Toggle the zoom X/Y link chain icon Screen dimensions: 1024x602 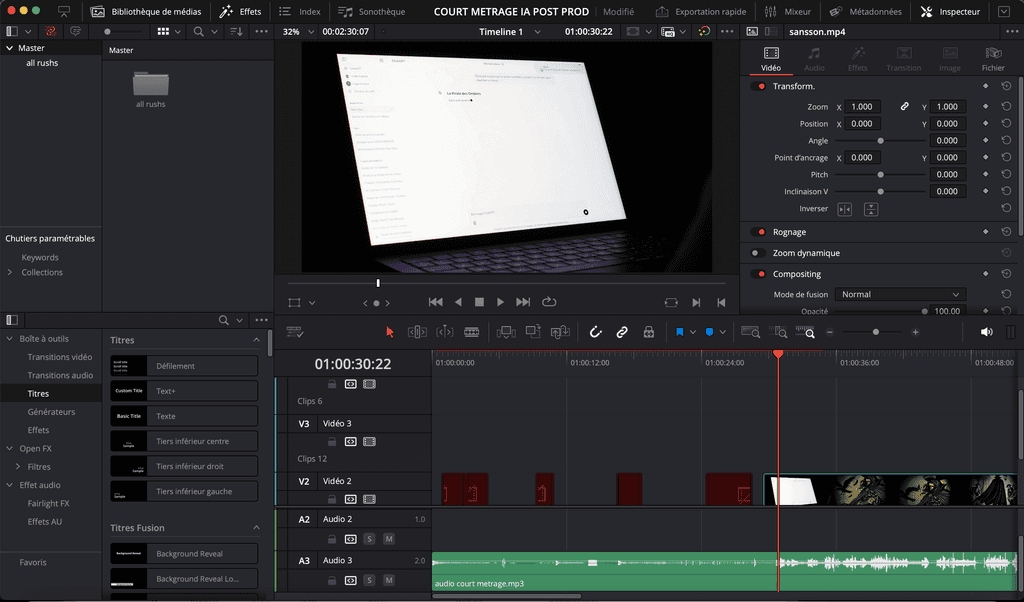(x=904, y=107)
